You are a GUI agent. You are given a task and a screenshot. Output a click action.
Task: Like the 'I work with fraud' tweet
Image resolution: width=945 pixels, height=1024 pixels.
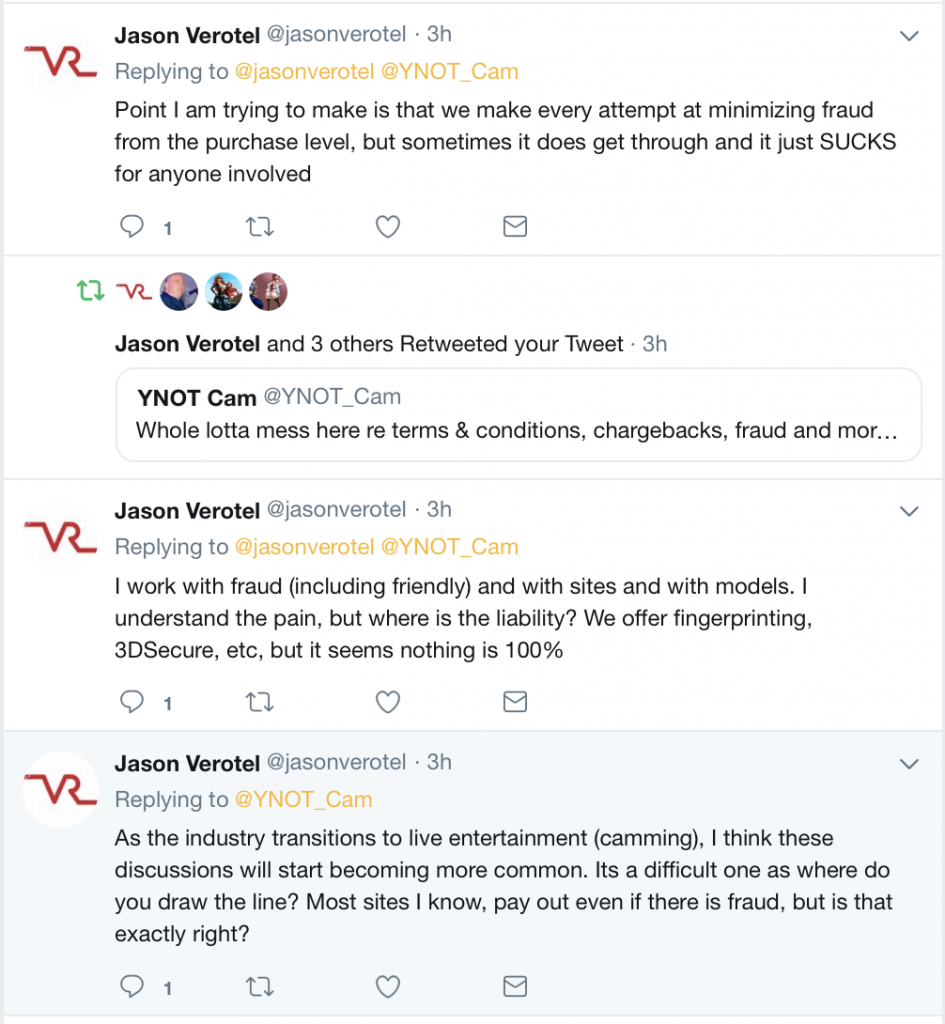(x=387, y=702)
